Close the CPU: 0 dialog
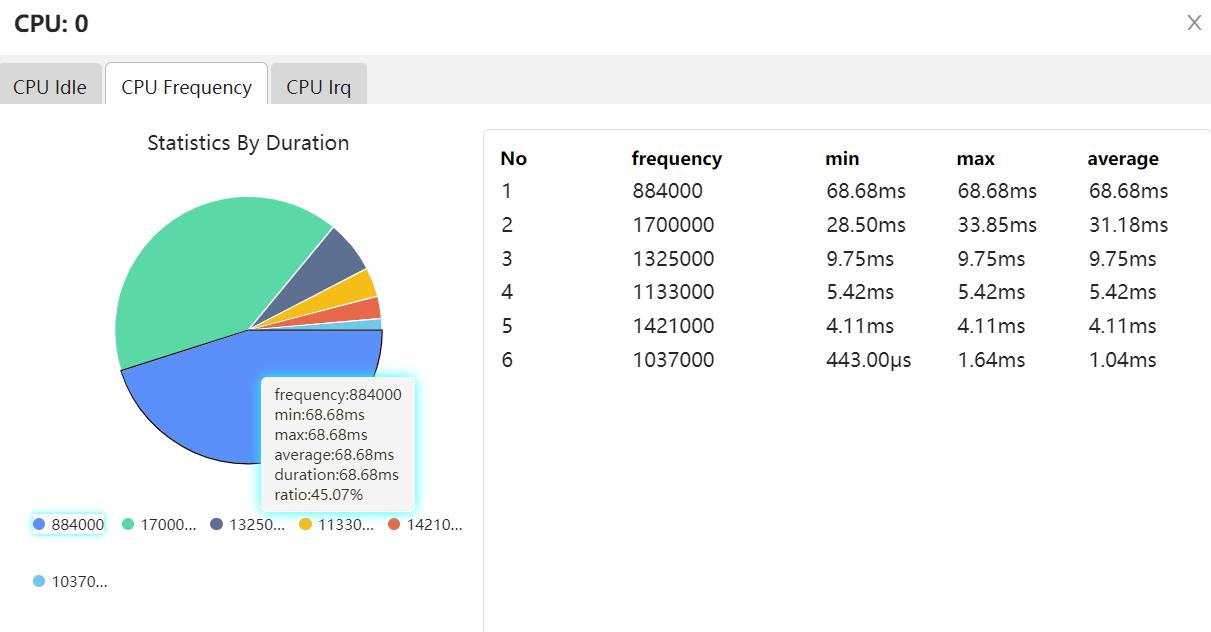Image resolution: width=1211 pixels, height=632 pixels. click(1193, 23)
